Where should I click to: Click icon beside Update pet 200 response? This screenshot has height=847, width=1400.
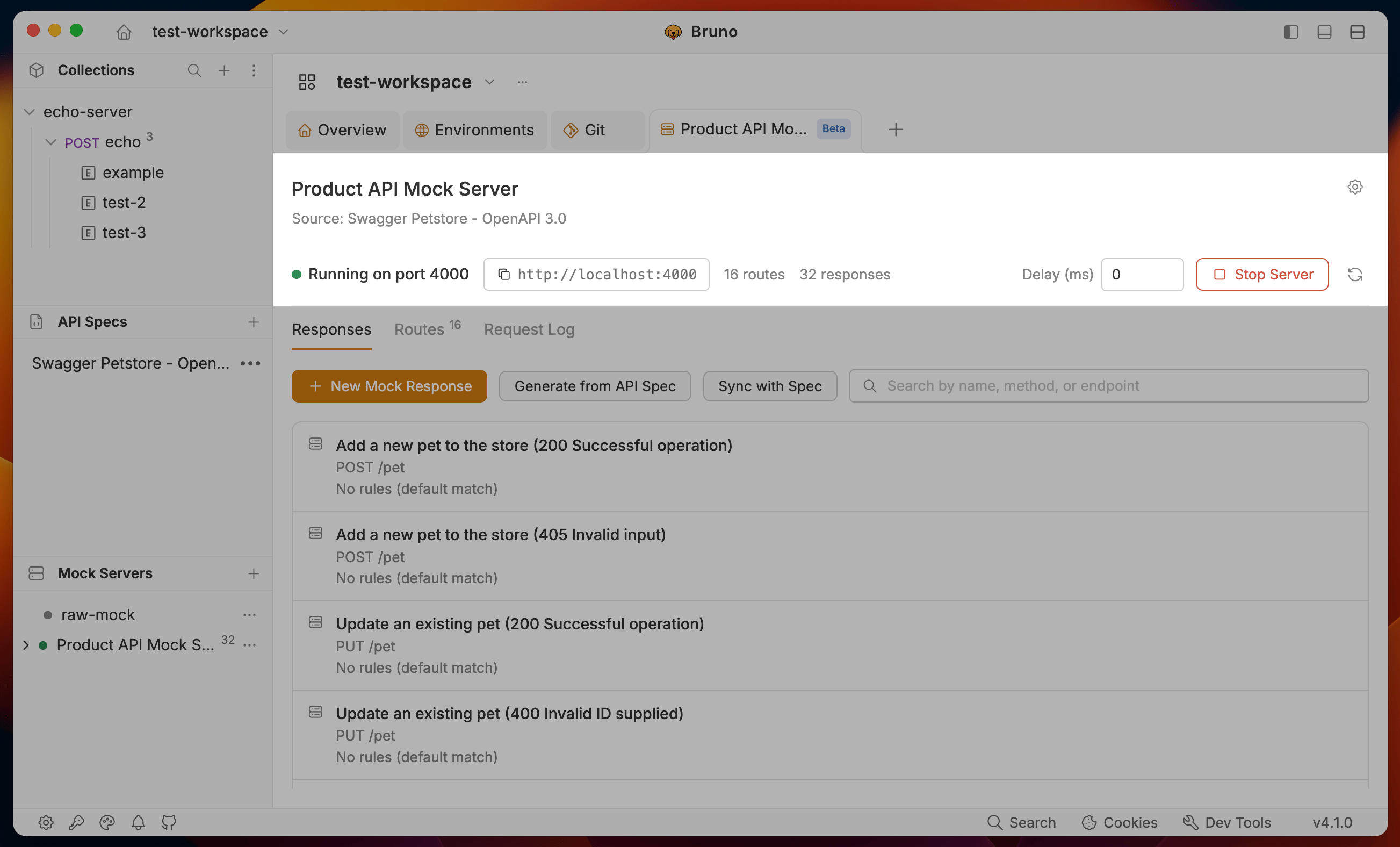[315, 622]
